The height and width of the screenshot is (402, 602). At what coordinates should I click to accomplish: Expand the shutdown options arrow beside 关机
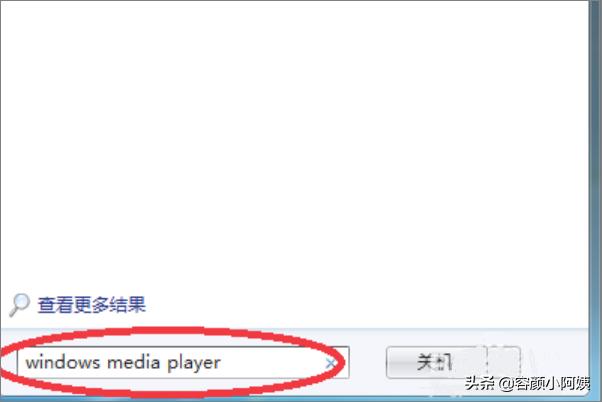point(504,362)
